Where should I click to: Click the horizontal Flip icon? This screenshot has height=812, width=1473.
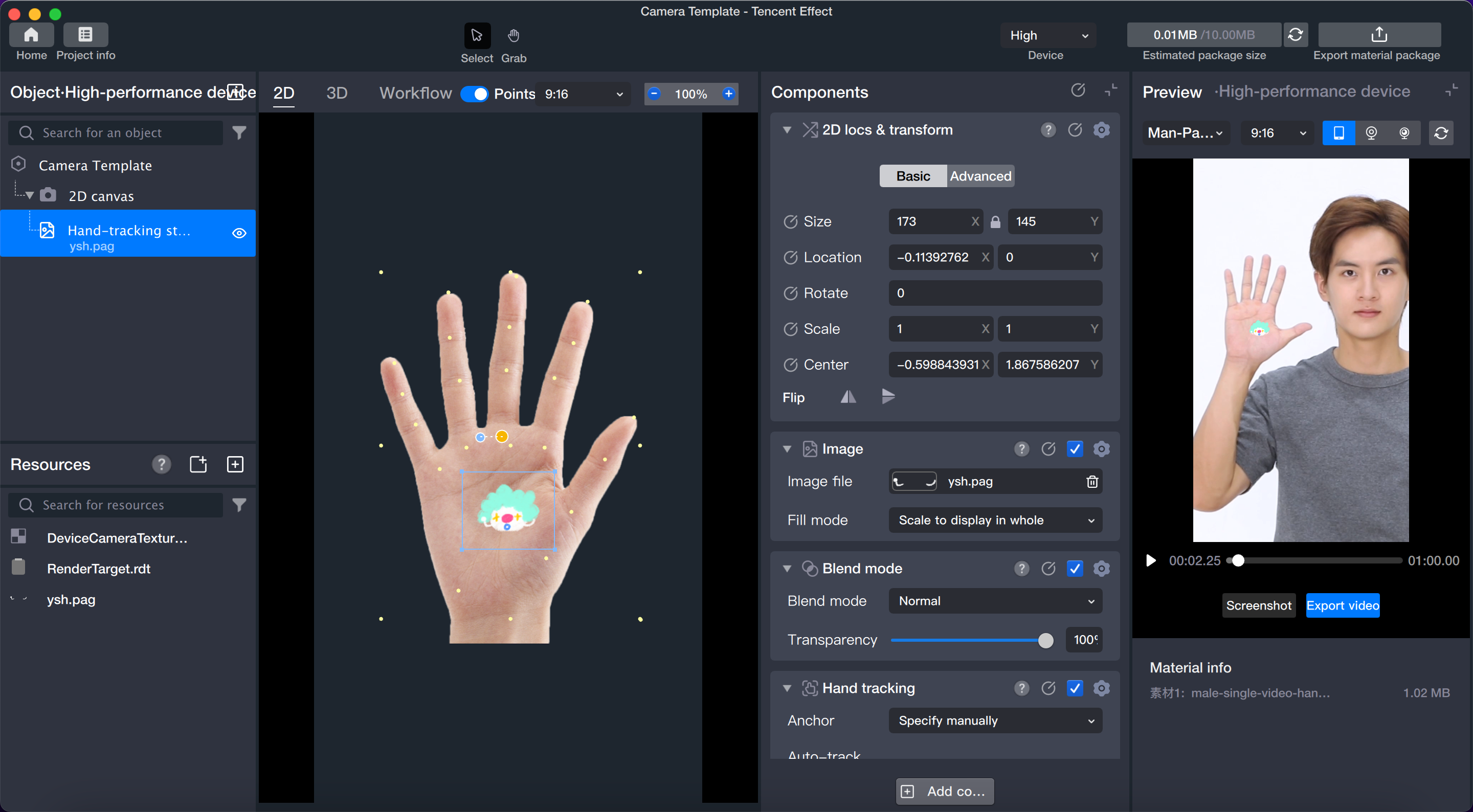click(x=848, y=397)
